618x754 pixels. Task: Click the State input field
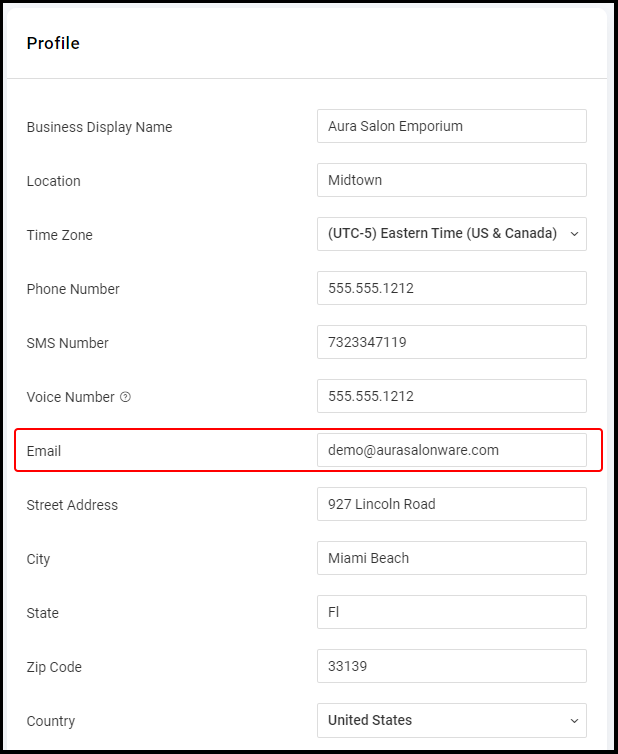pos(452,612)
